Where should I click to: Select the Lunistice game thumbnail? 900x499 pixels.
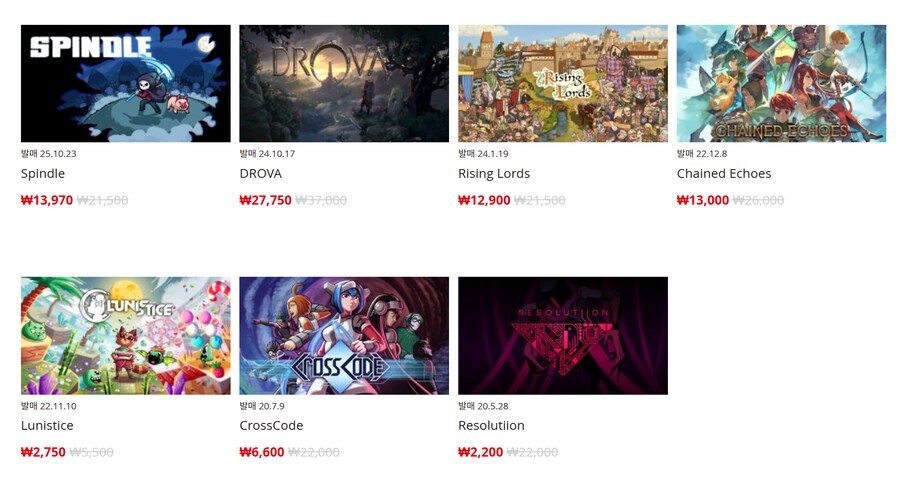coord(126,335)
